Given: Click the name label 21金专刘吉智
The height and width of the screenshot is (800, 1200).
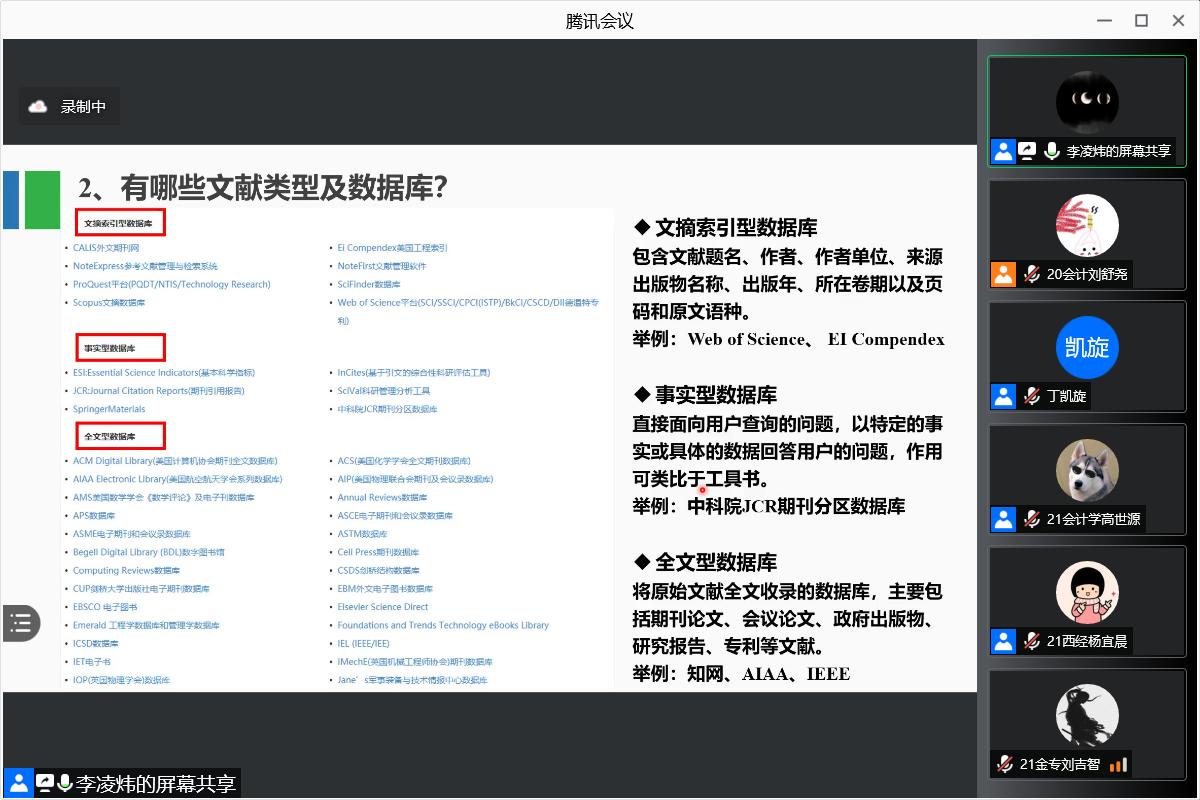Looking at the screenshot, I should tap(1060, 764).
